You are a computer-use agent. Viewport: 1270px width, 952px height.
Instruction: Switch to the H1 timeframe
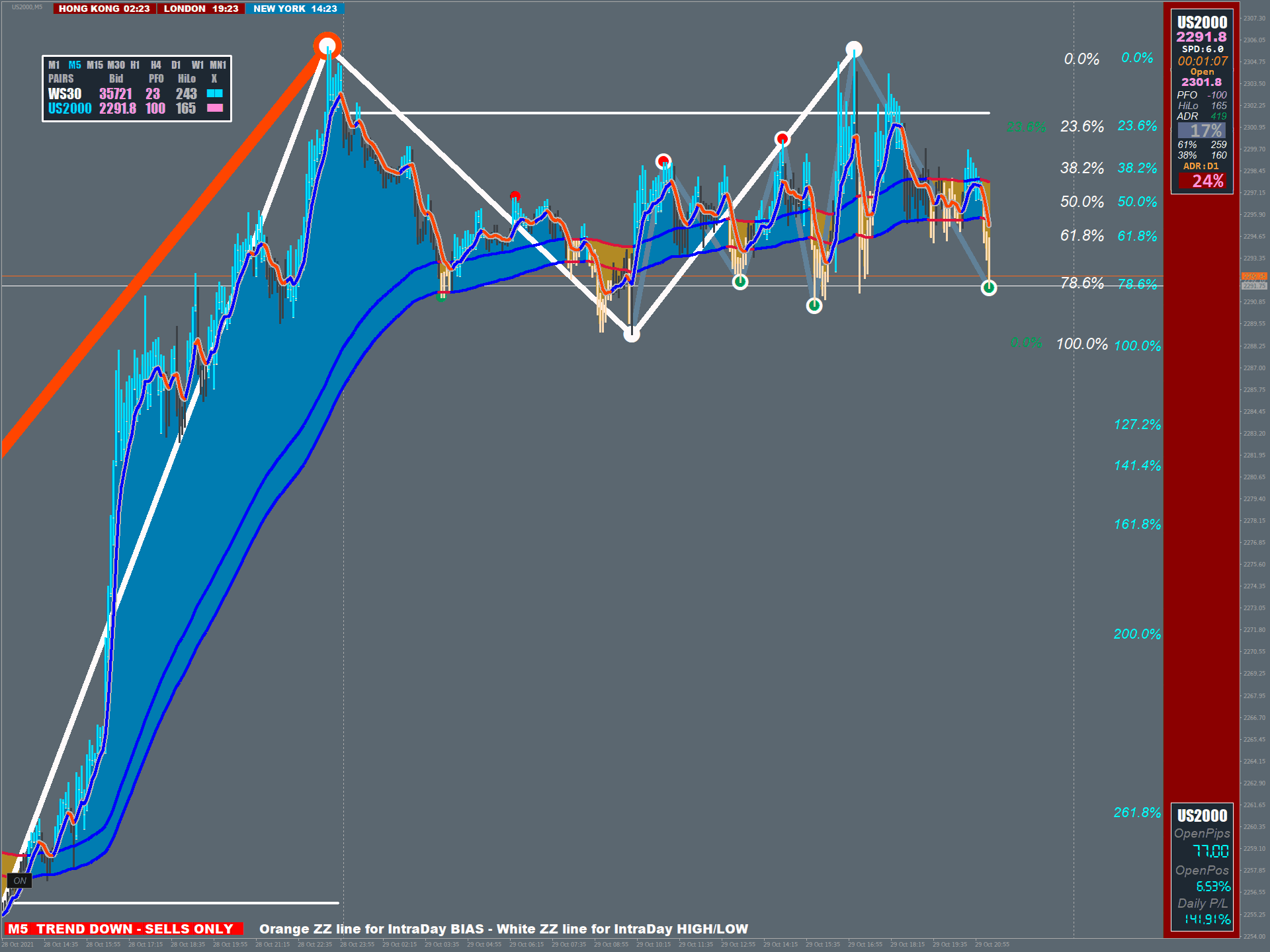coord(135,65)
